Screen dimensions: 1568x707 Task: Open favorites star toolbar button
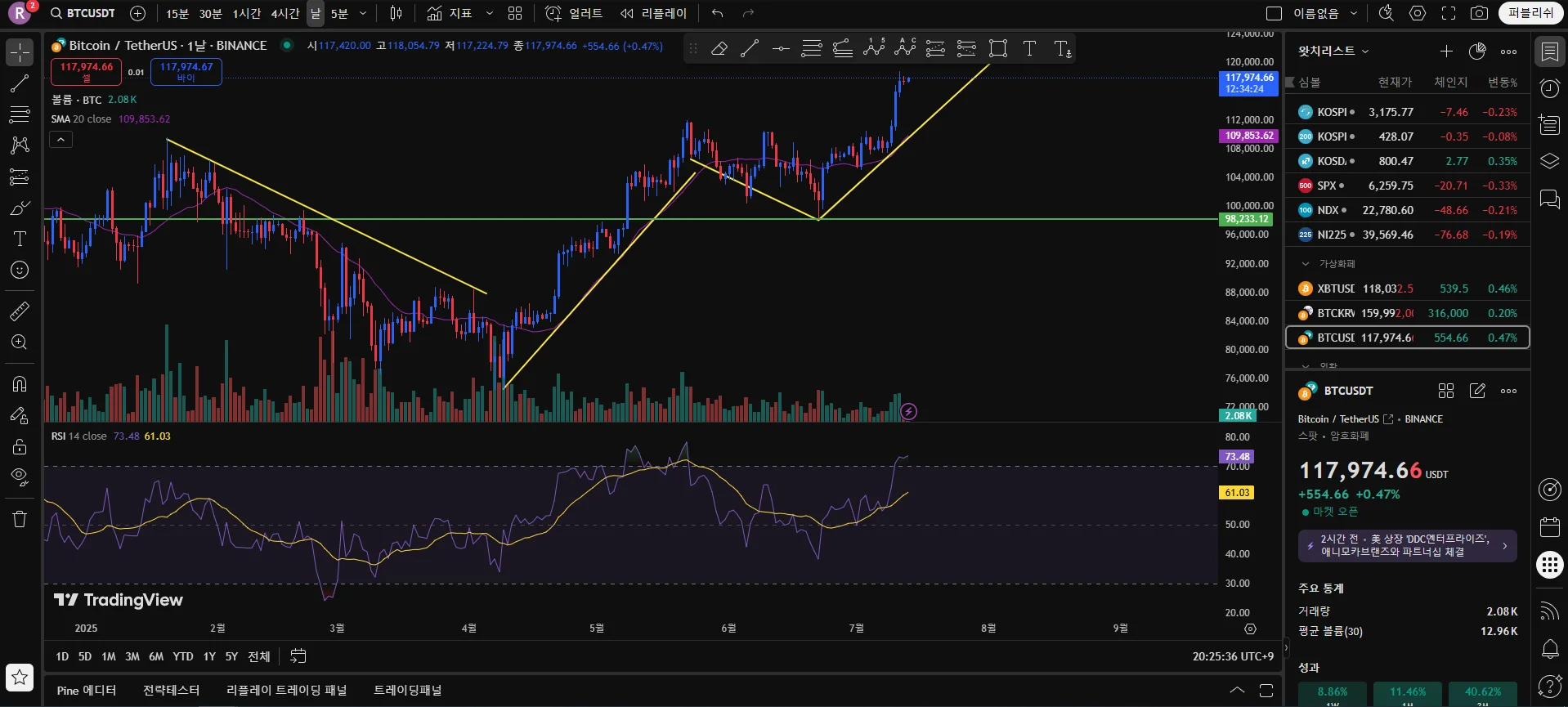coord(20,677)
